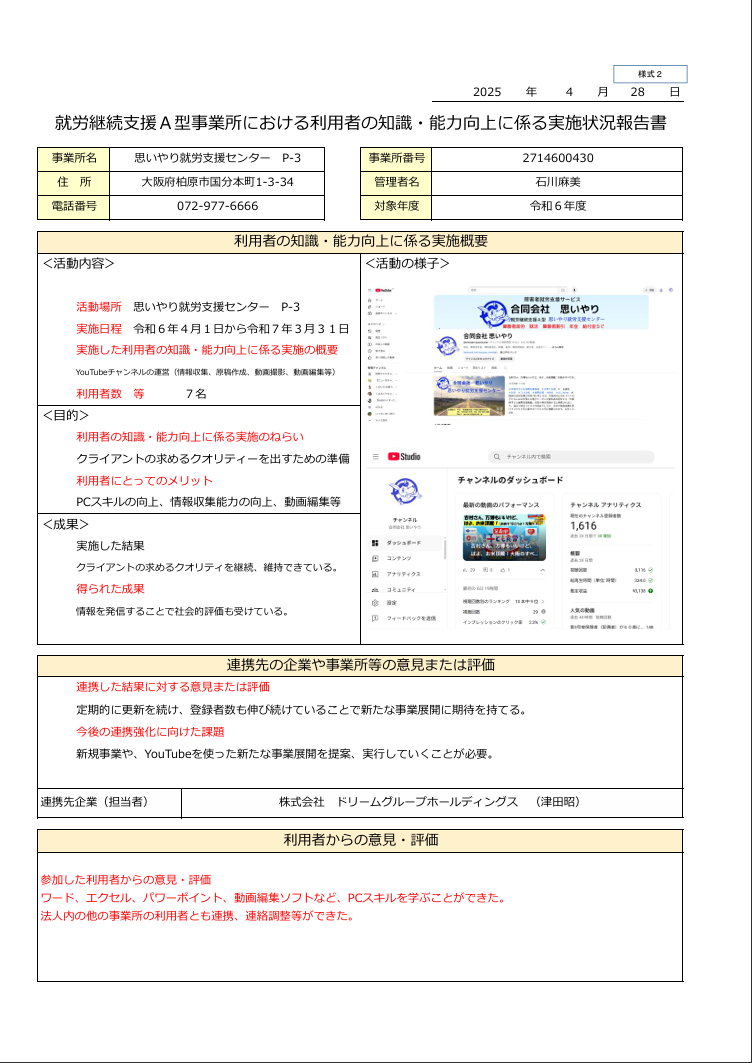This screenshot has height=1063, width=752.
Task: Click the ７名 user count
Action: 196,393
